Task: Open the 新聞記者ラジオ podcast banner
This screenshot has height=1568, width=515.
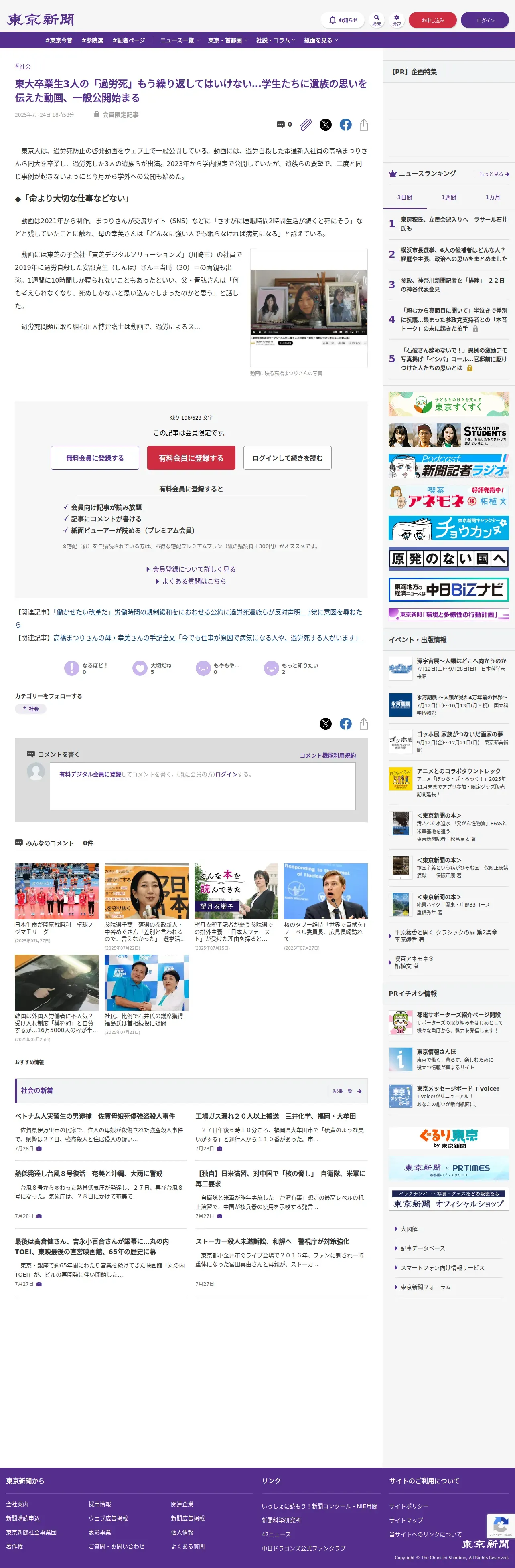Action: point(448,466)
